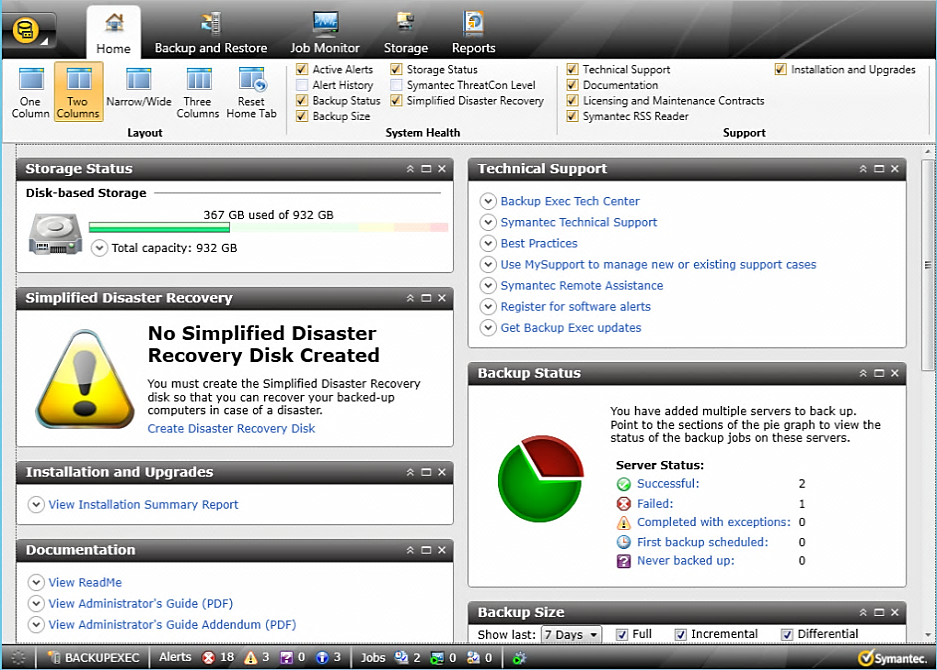937x670 pixels.
Task: Expand the Total capacity details
Action: click(x=99, y=248)
